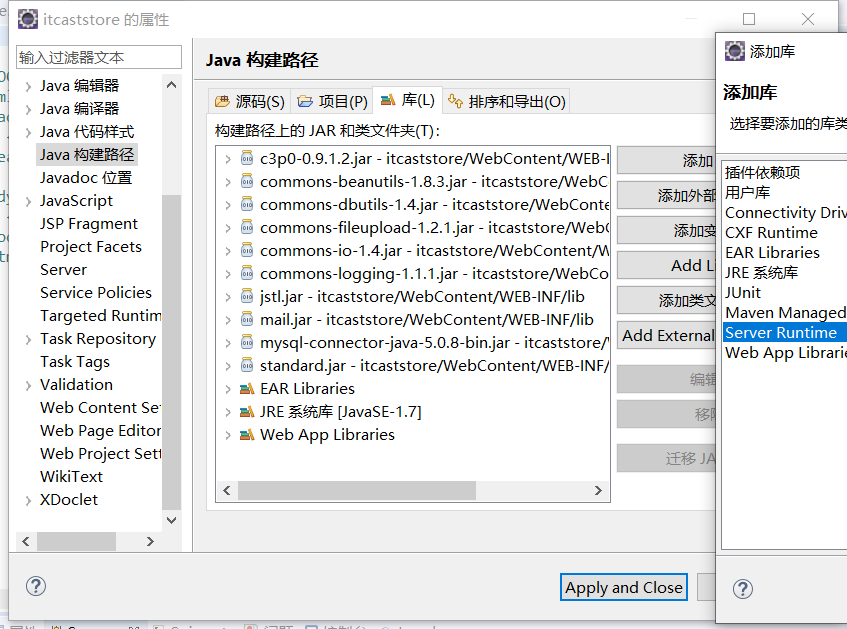Open the Service Policies preference page

pos(96,292)
